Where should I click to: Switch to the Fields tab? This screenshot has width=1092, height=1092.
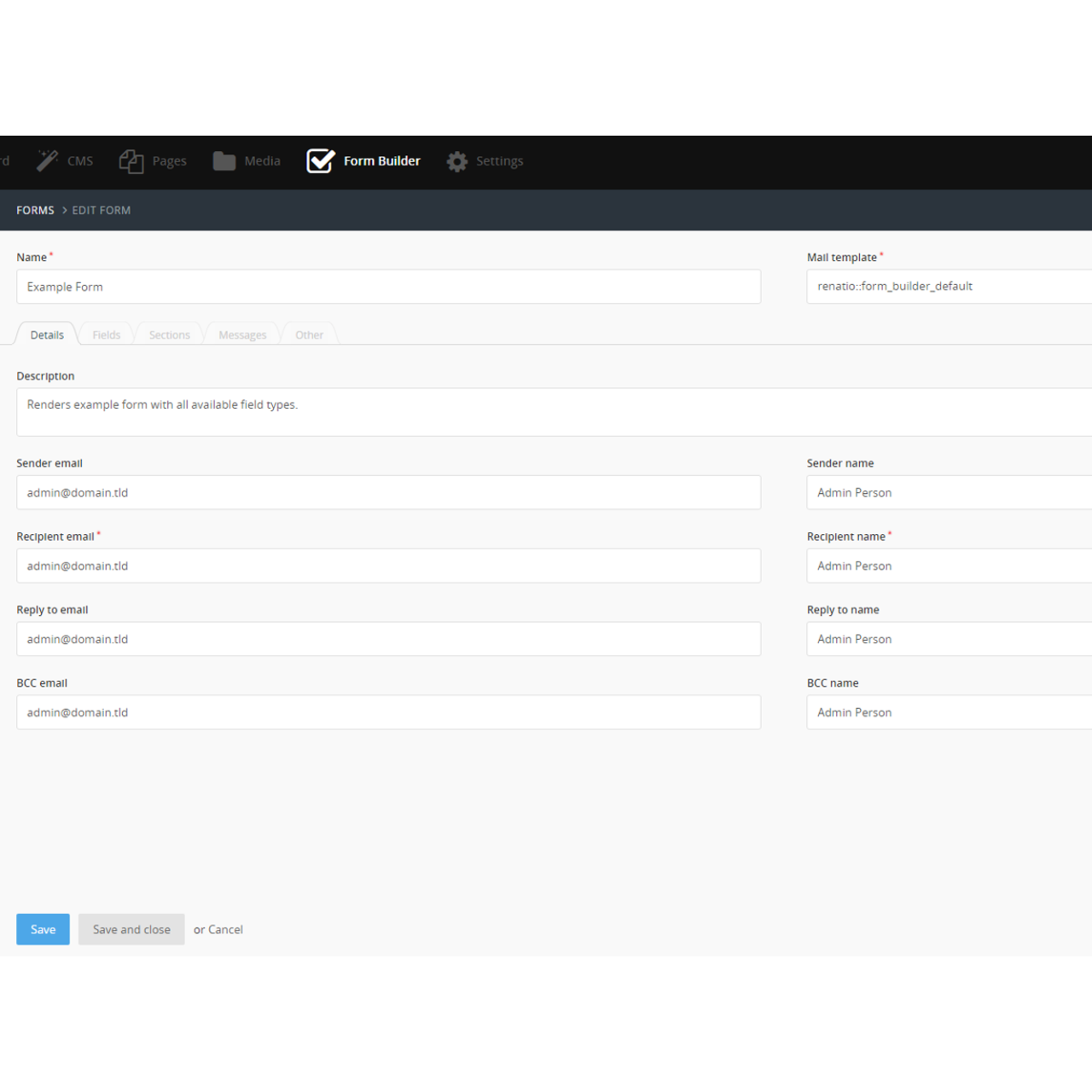107,334
